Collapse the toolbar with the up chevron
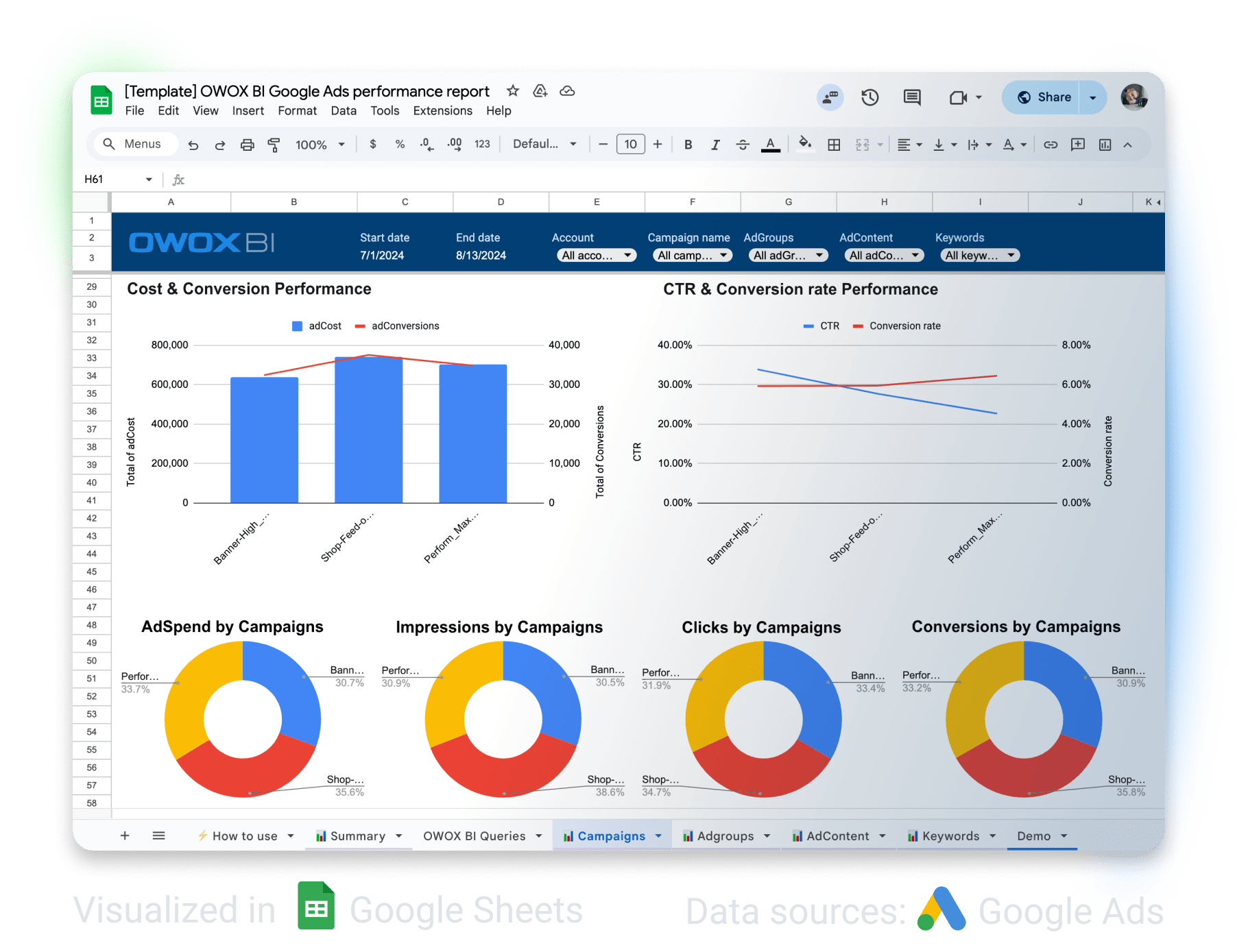 [x=1127, y=145]
